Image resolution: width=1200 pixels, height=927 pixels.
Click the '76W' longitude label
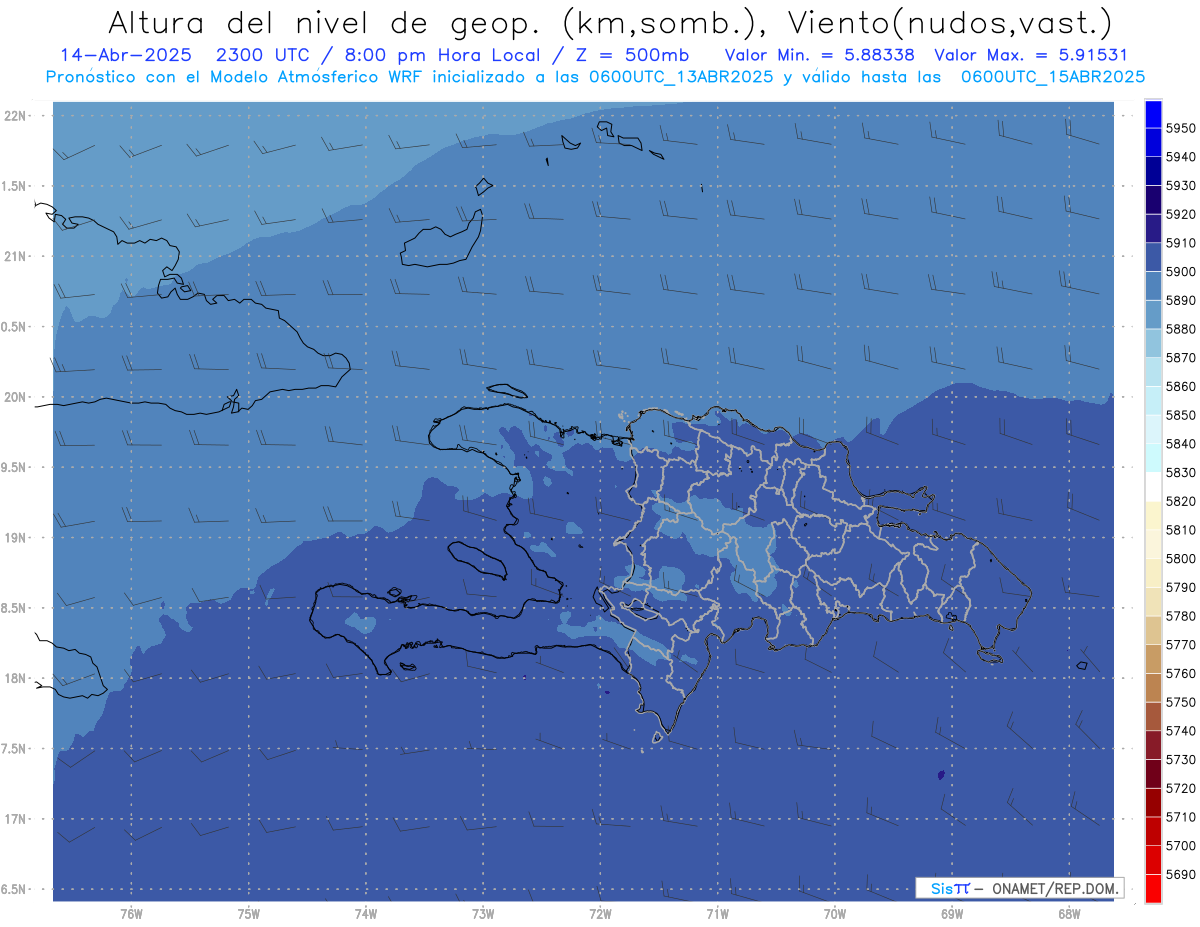coord(131,914)
